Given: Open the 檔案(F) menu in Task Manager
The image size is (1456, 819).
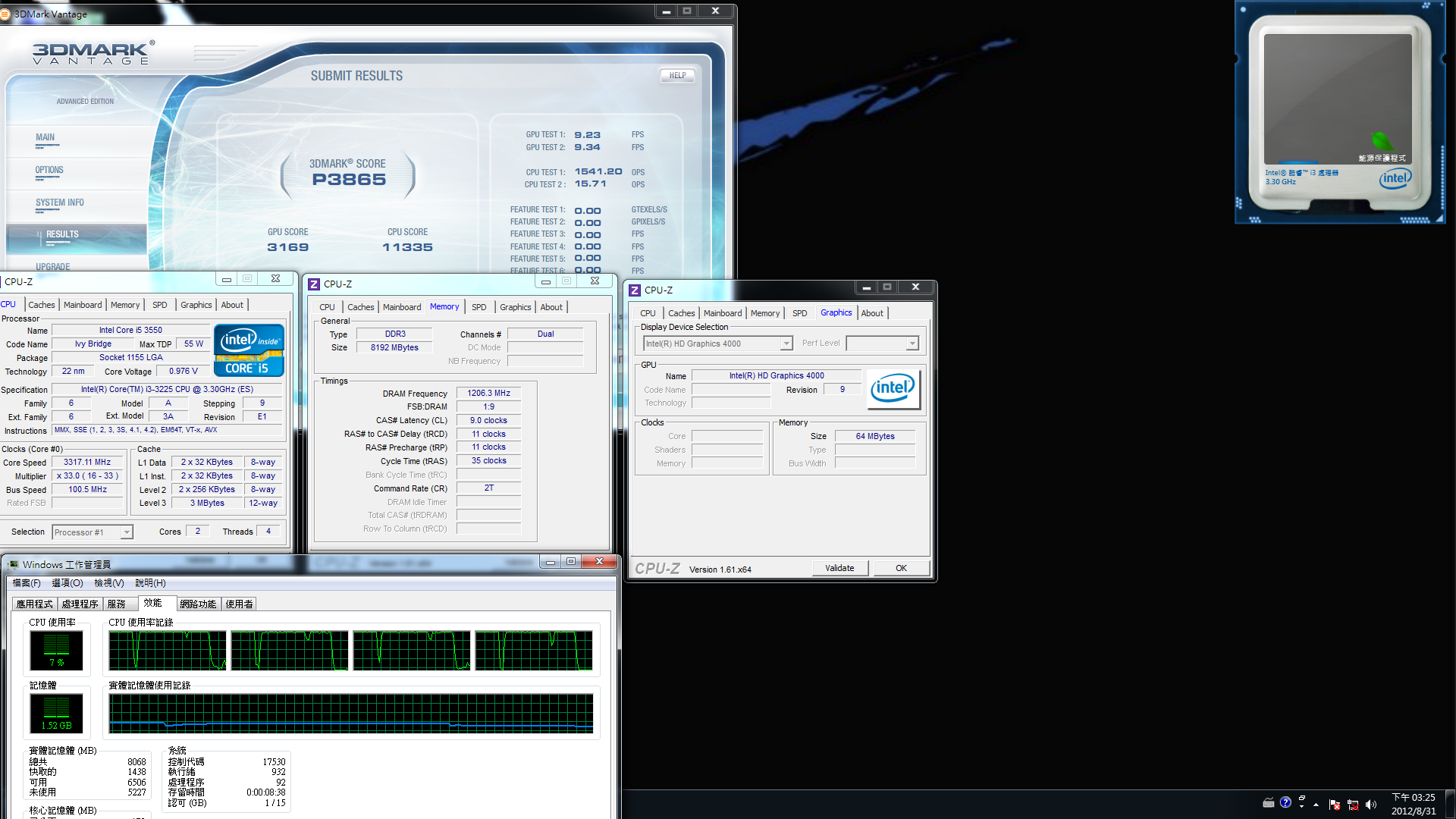Looking at the screenshot, I should [27, 583].
